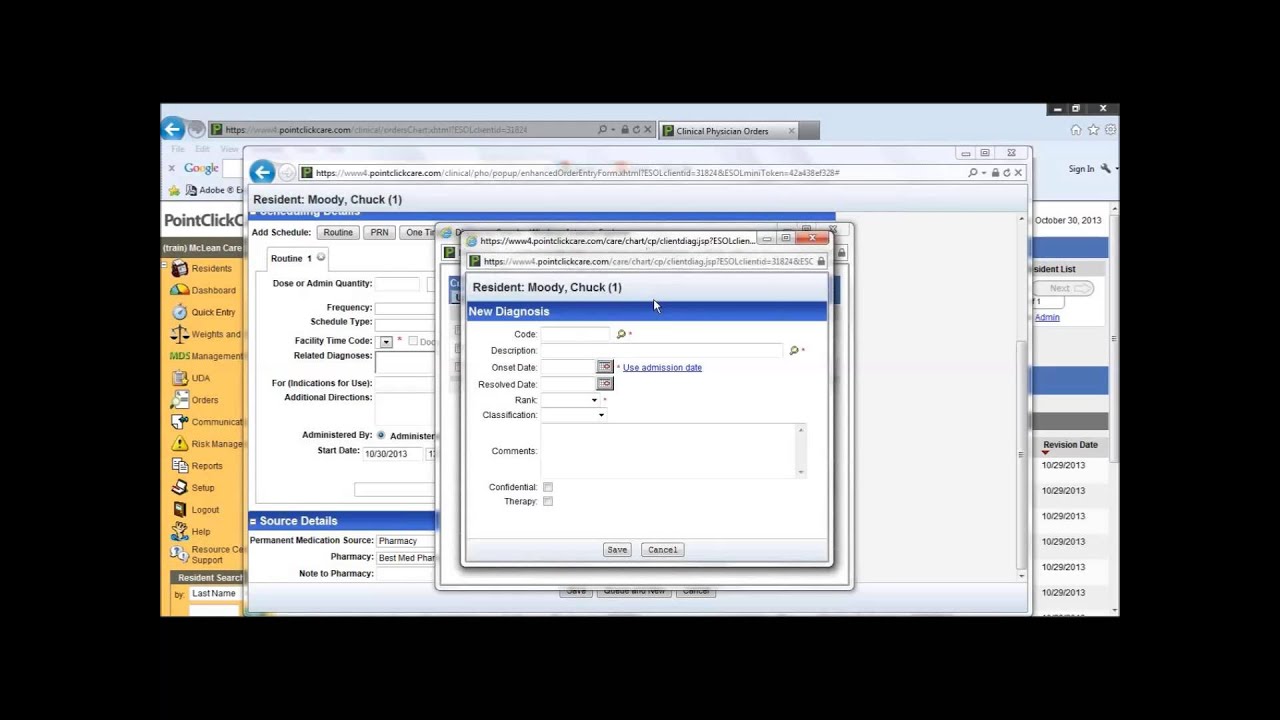Click in the diagnosis Description field
1280x720 pixels.
(663, 350)
